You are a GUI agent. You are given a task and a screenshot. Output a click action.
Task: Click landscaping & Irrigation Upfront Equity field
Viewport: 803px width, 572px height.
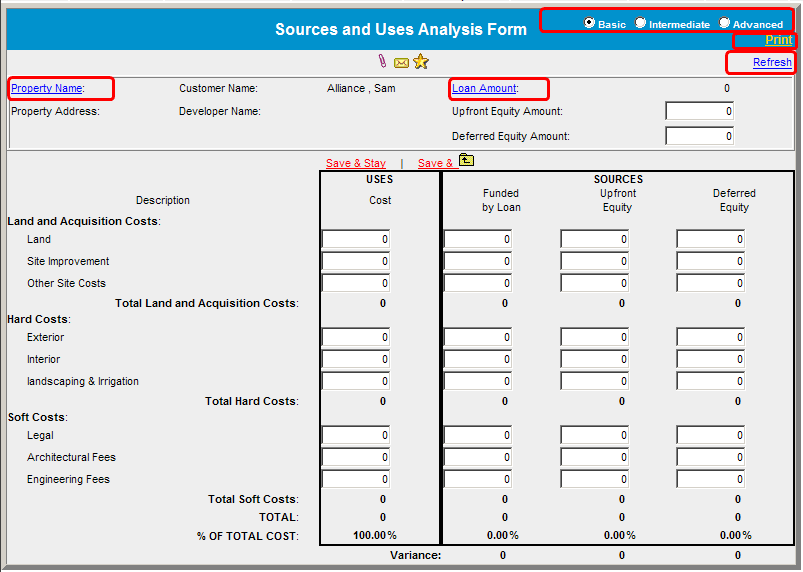(595, 381)
